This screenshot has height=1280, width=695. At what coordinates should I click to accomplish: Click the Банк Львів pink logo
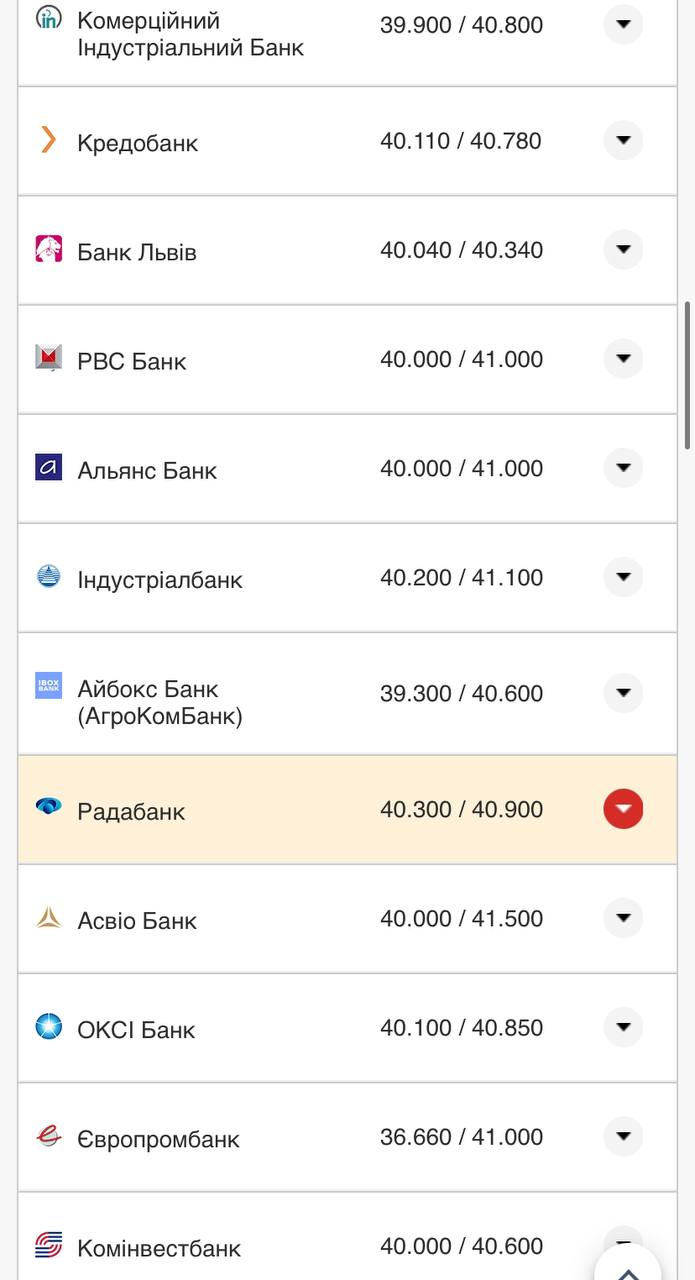[48, 249]
